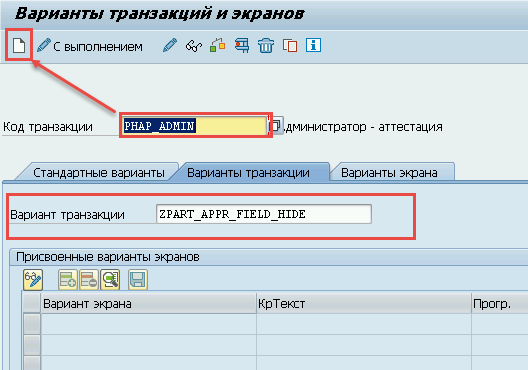
Task: Click the 'КрТекст' column header
Action: point(364,304)
